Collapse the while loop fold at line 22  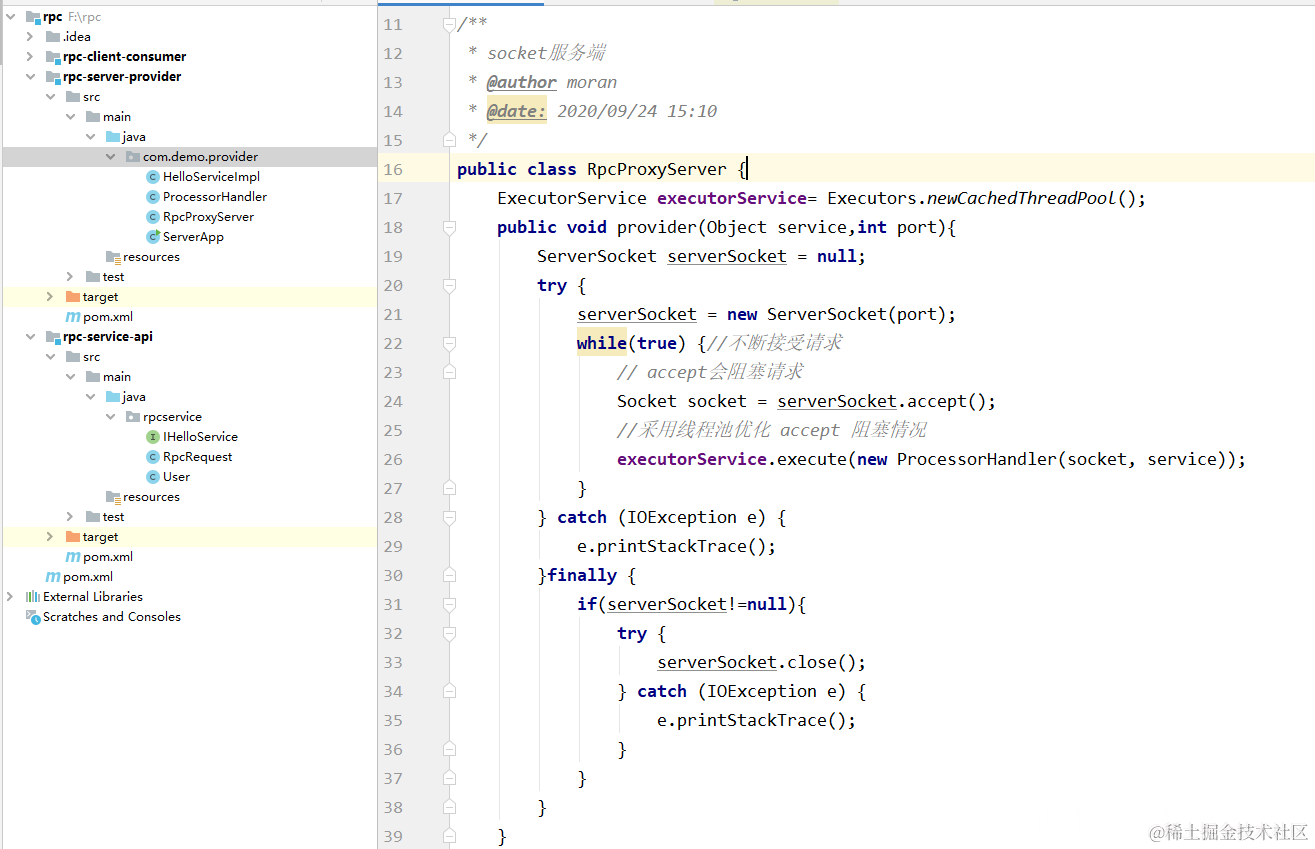click(449, 343)
